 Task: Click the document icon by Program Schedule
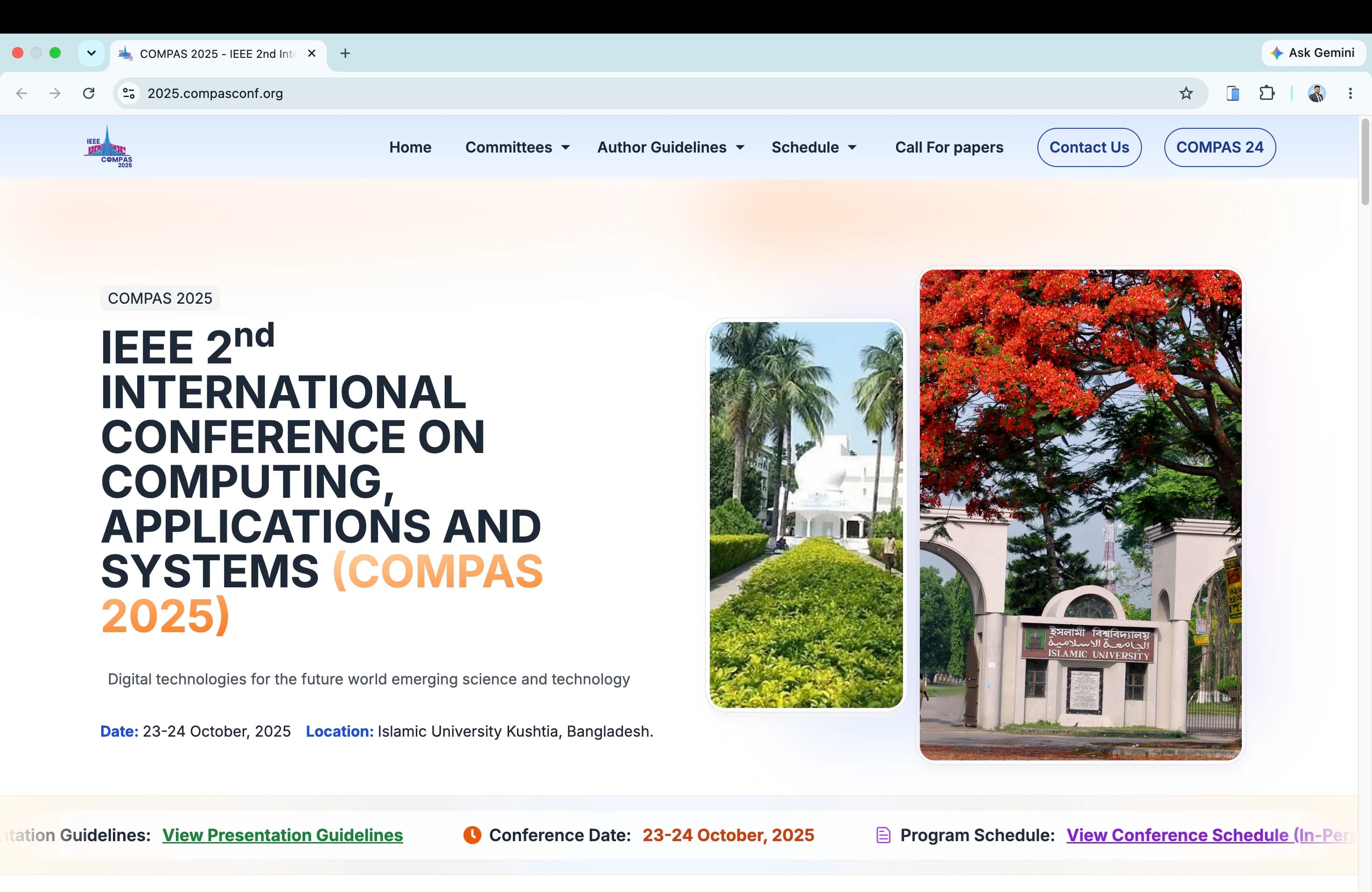click(x=883, y=835)
